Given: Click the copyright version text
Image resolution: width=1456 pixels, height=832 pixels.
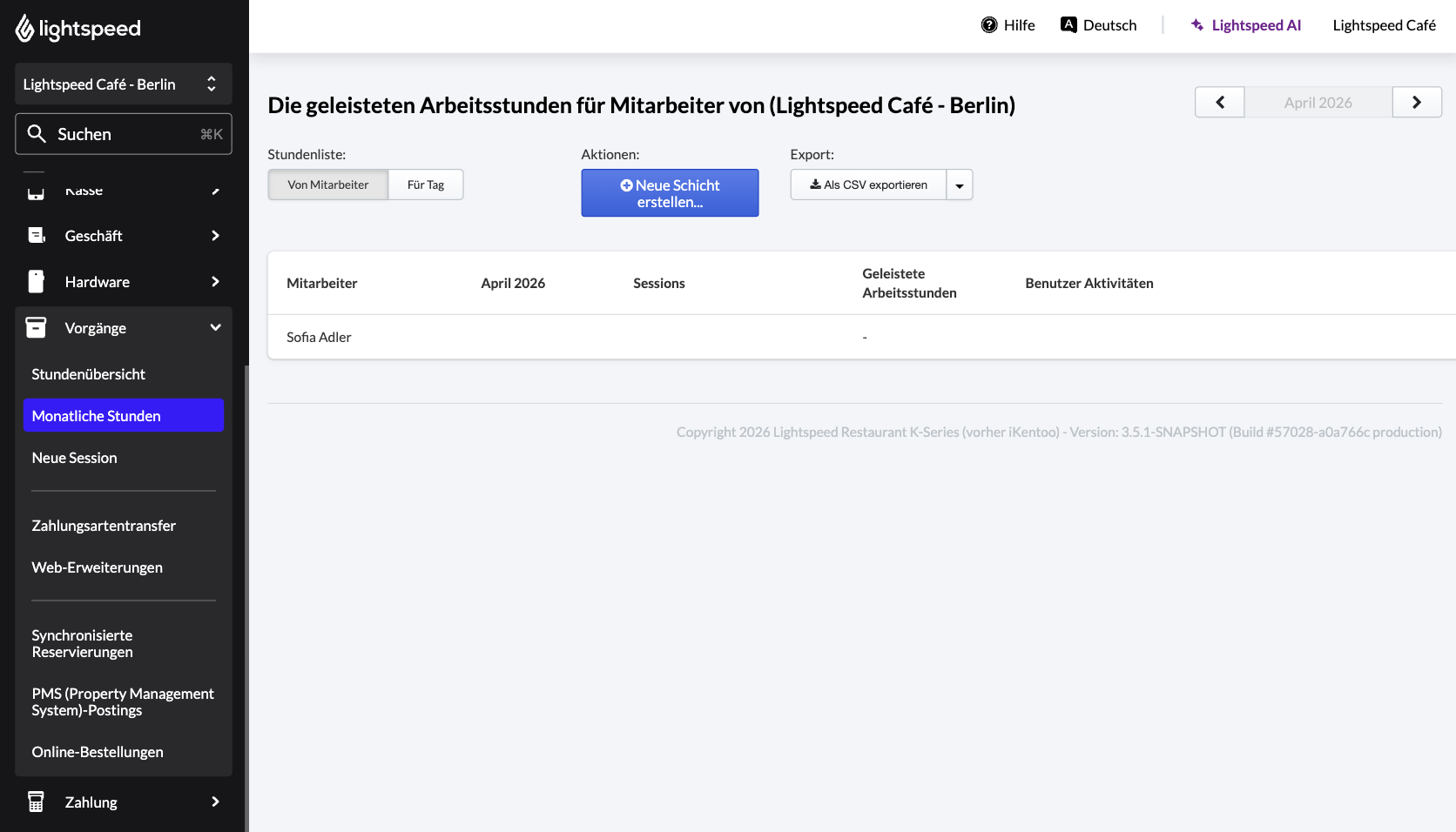Looking at the screenshot, I should point(1059,433).
